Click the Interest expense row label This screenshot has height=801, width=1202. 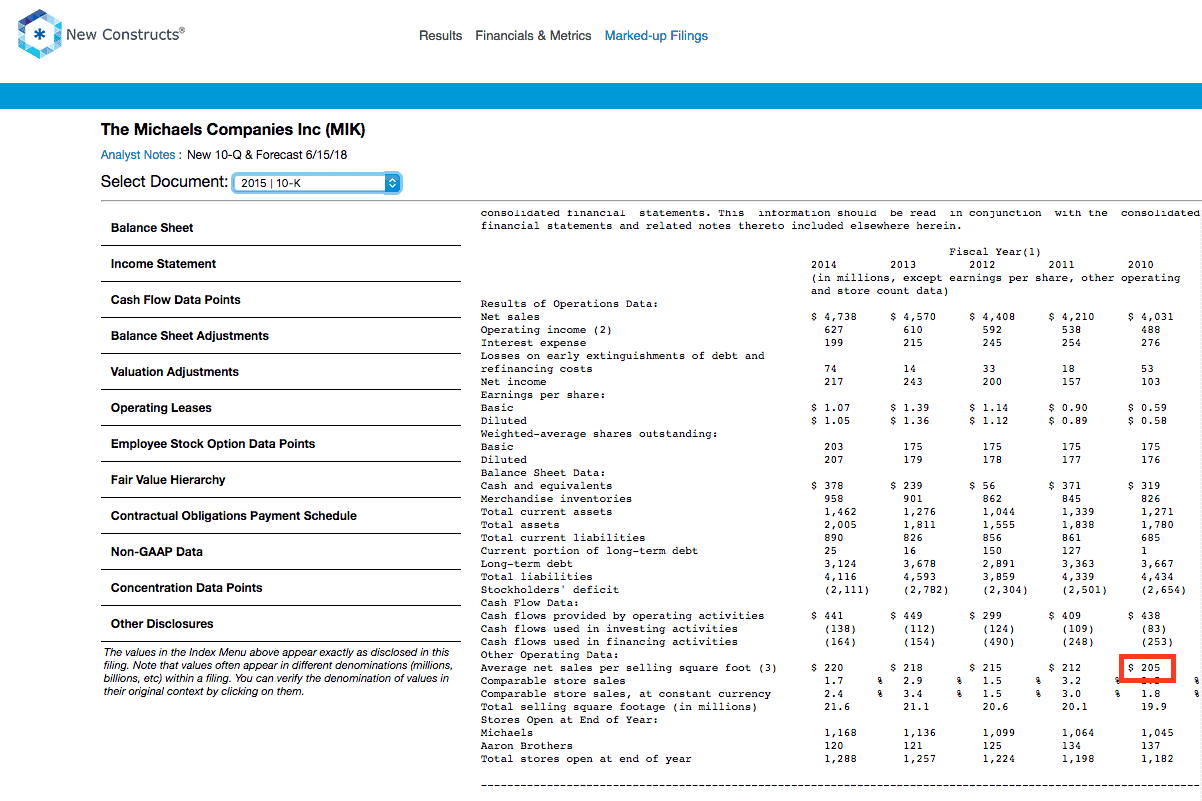click(x=533, y=343)
